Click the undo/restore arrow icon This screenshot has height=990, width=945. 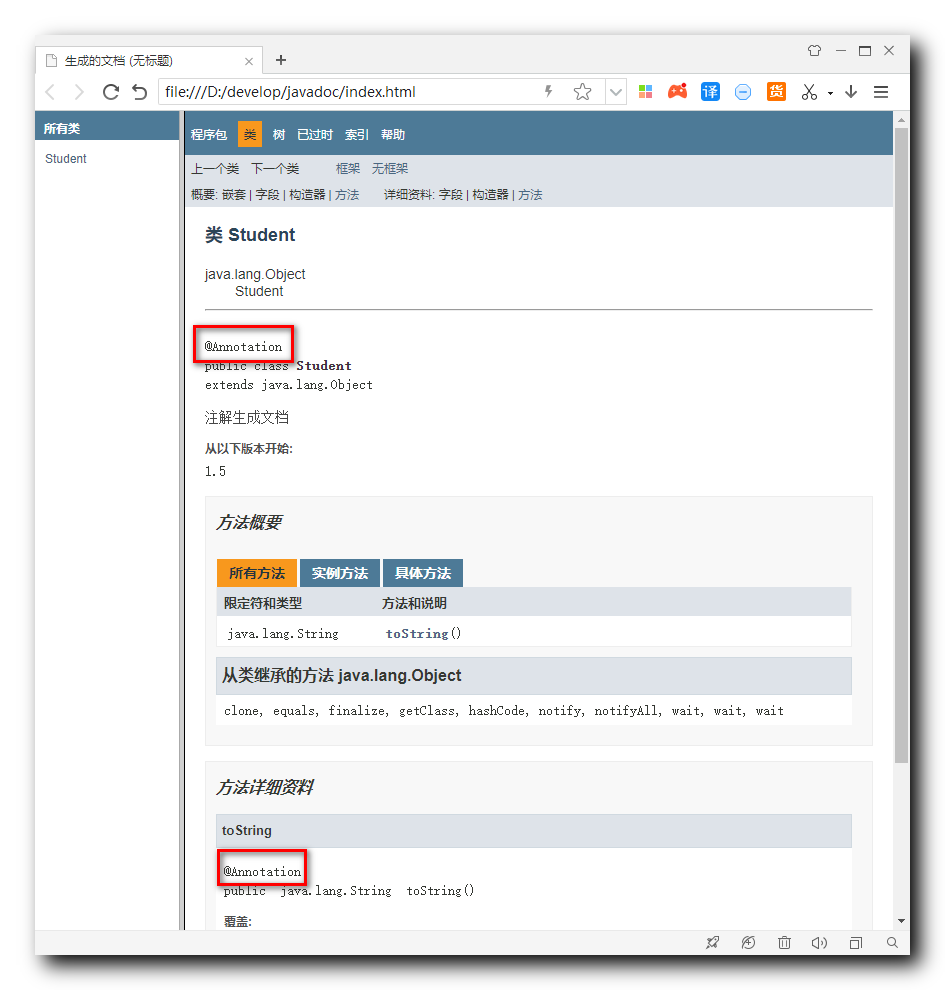pos(140,92)
